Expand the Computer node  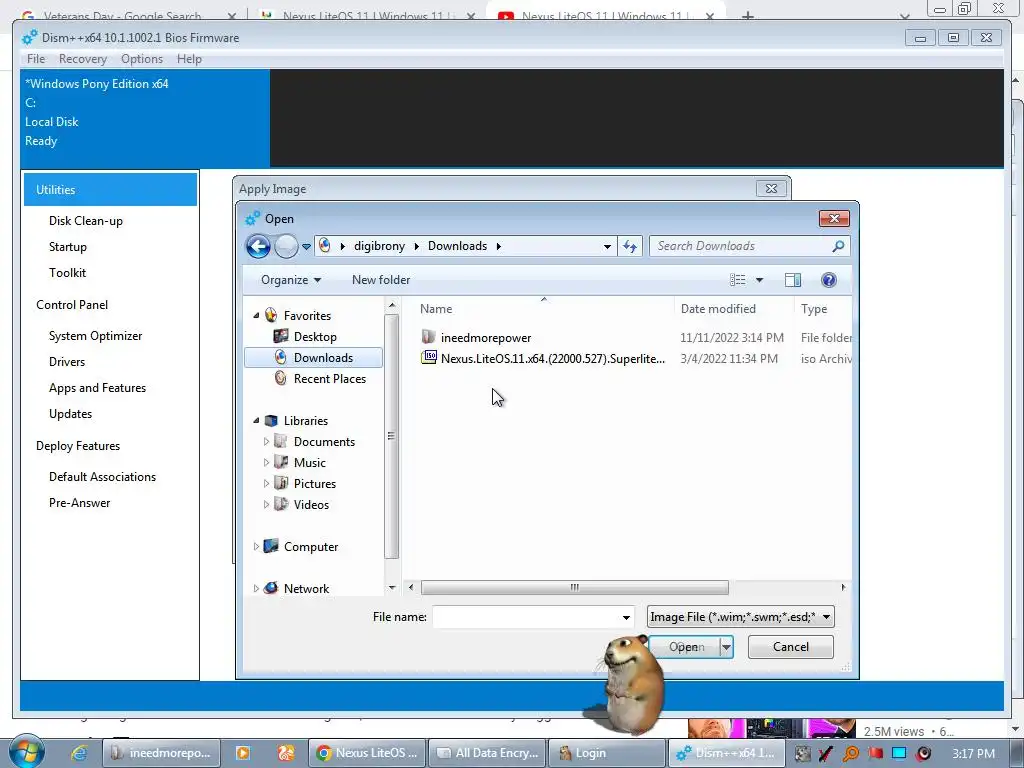pyautogui.click(x=256, y=547)
